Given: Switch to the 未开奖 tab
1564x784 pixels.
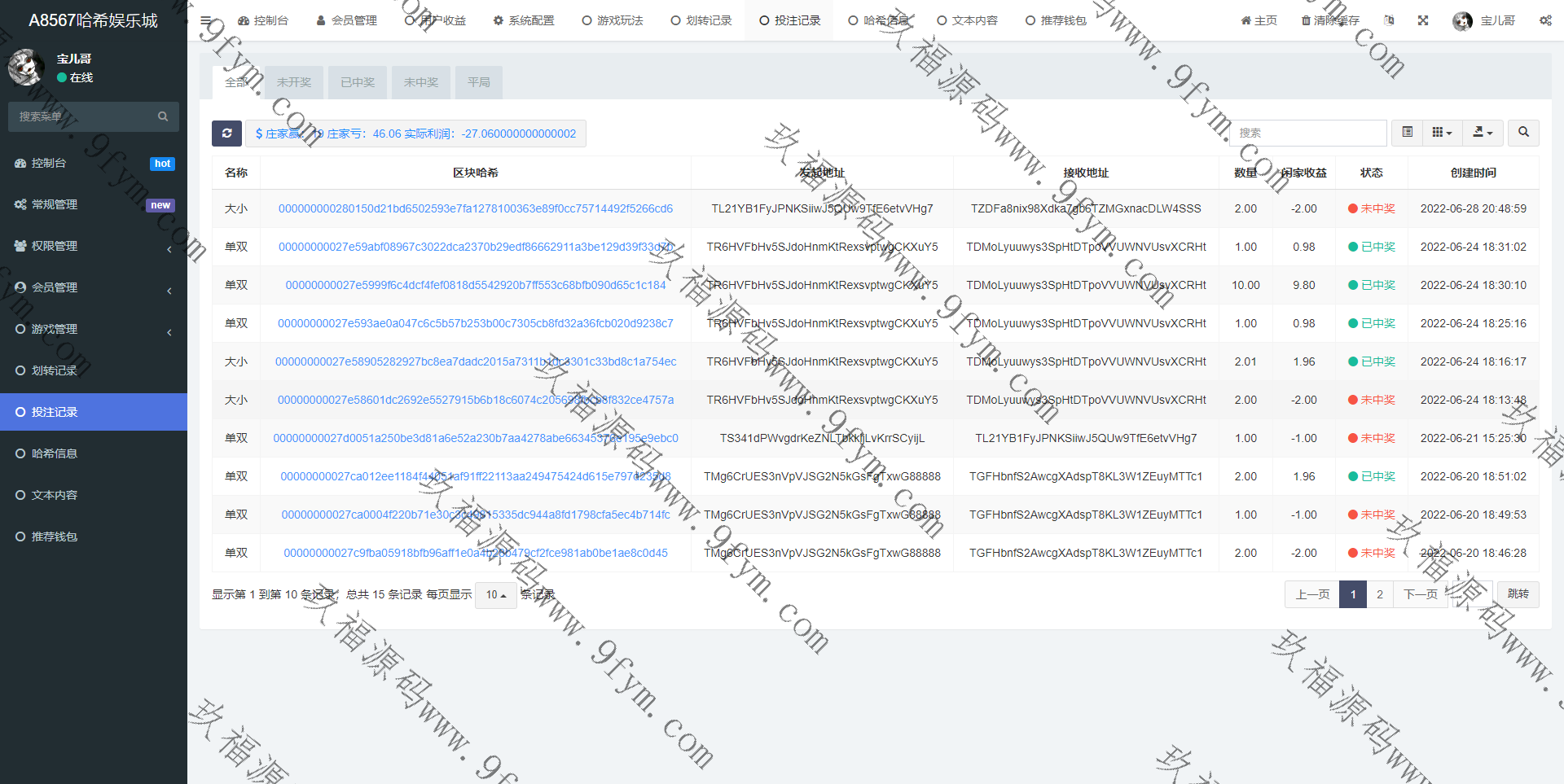Looking at the screenshot, I should tap(293, 82).
